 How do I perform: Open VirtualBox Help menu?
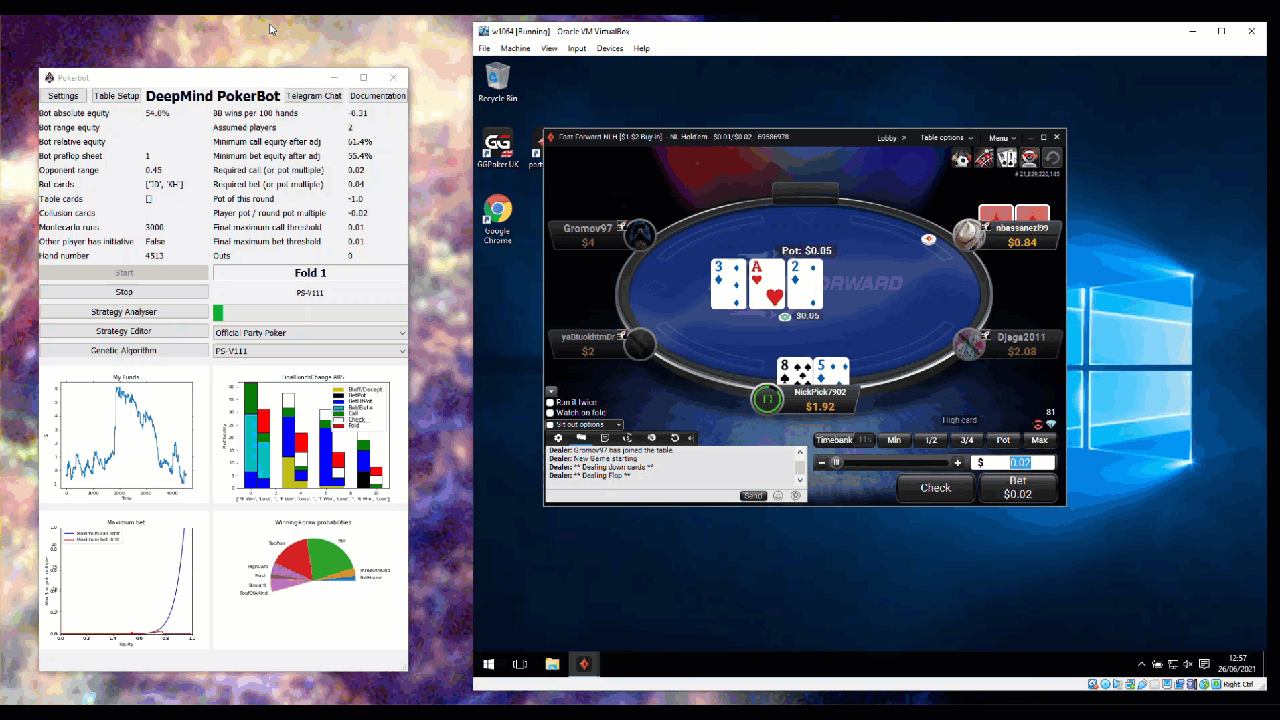coord(641,48)
